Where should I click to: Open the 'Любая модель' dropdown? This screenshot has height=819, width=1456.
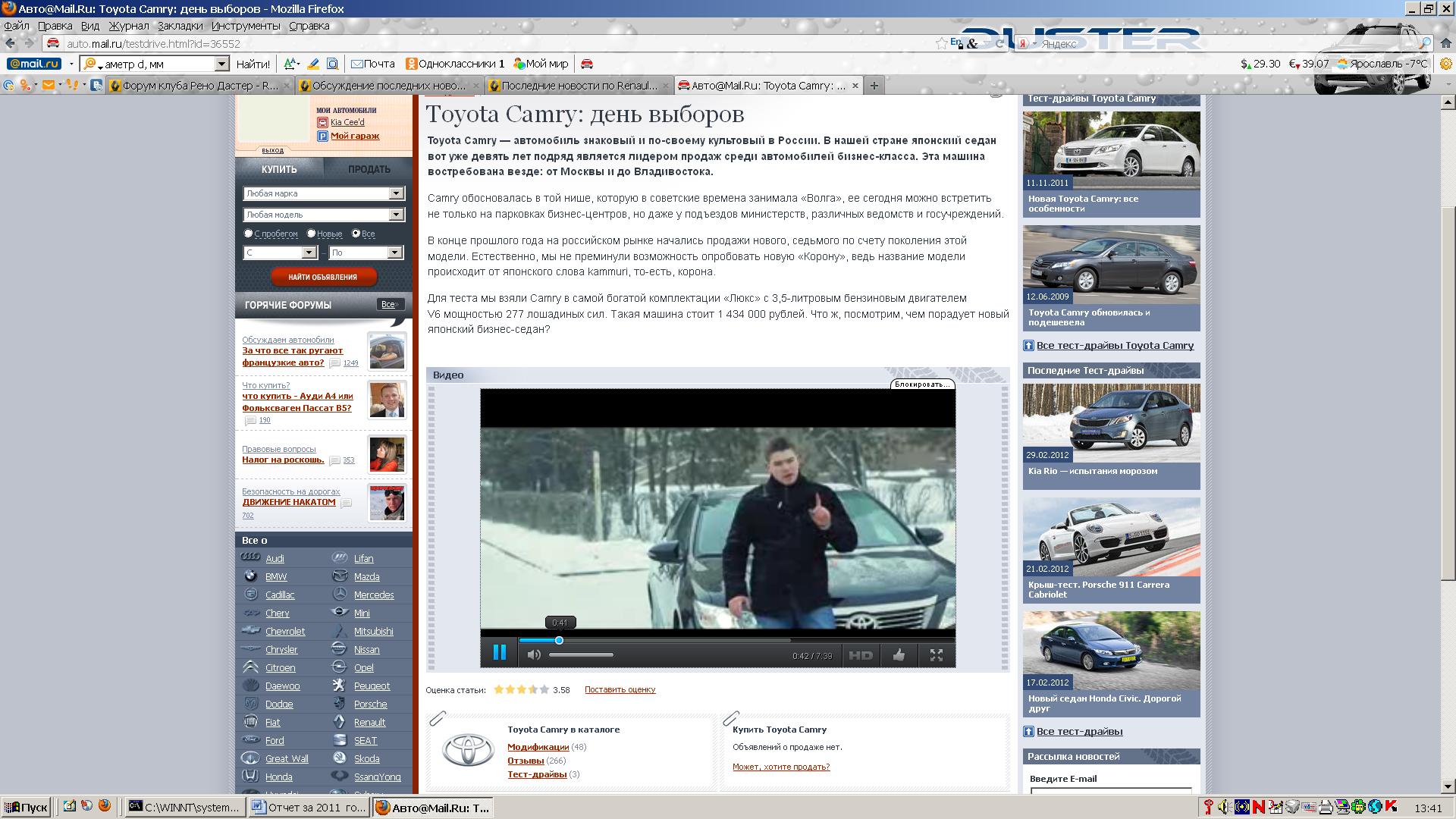coord(322,215)
